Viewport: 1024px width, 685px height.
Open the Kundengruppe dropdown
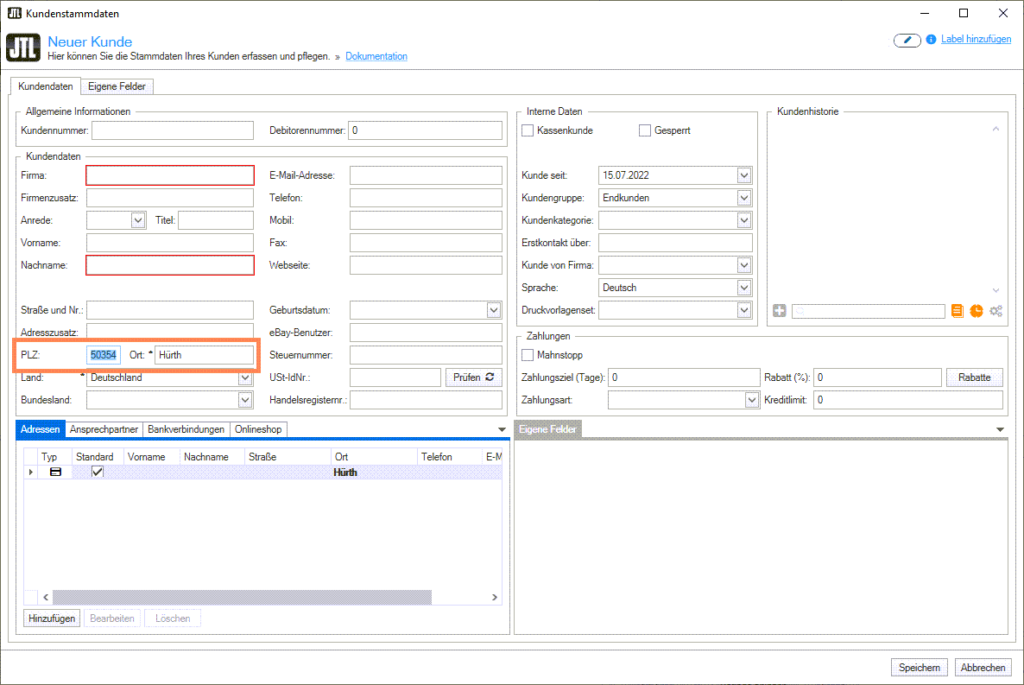(743, 198)
